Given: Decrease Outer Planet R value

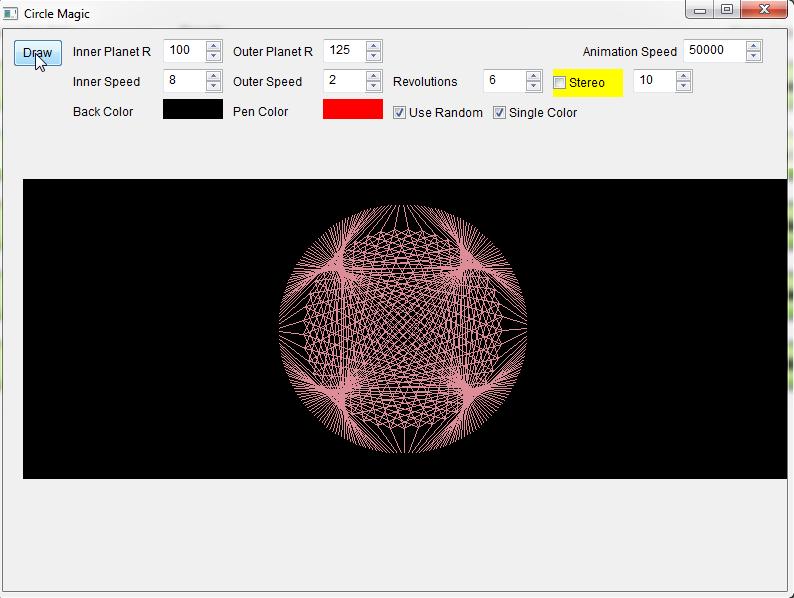Looking at the screenshot, I should point(373,56).
